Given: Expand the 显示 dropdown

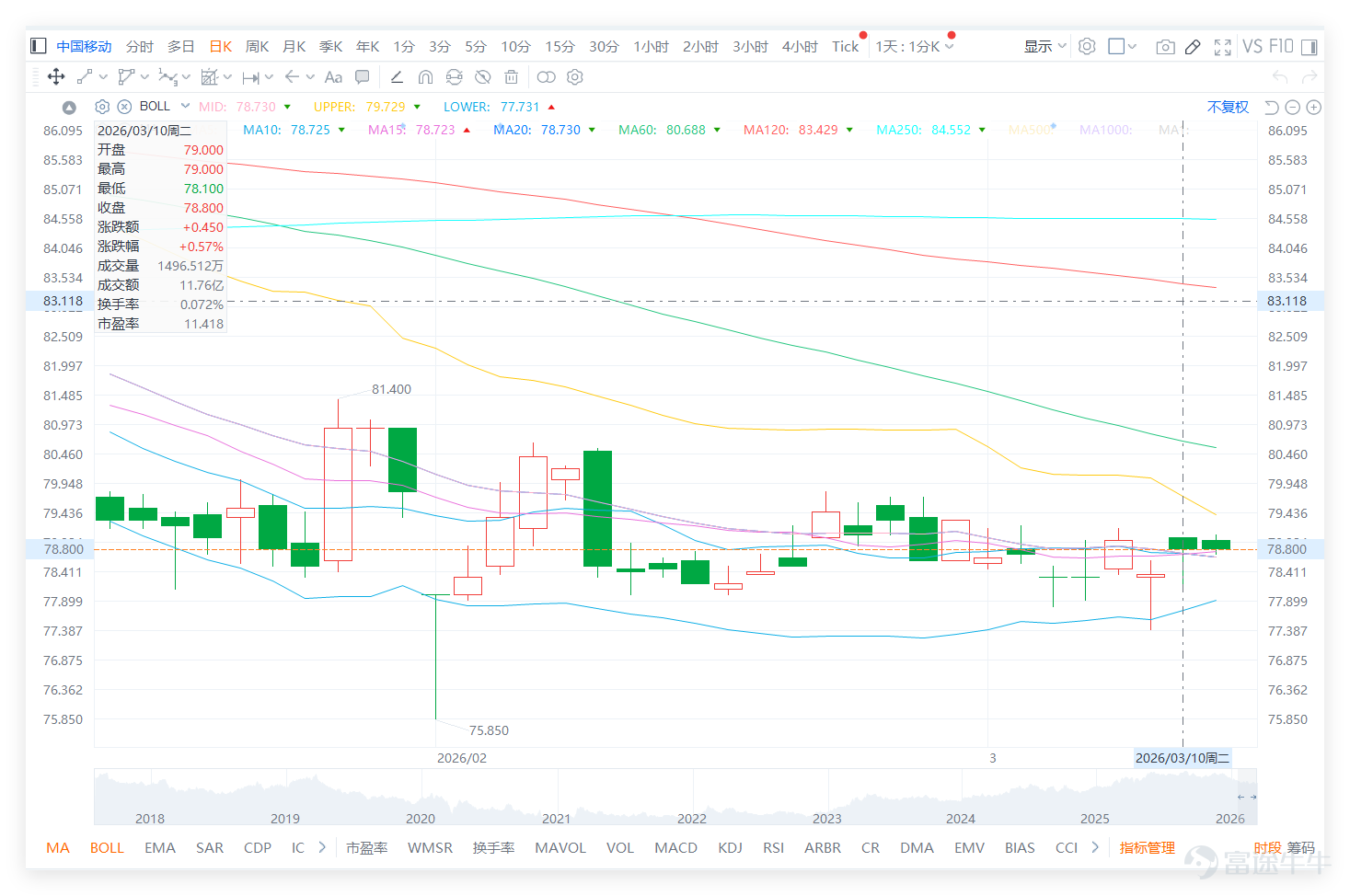Looking at the screenshot, I should tap(1044, 46).
